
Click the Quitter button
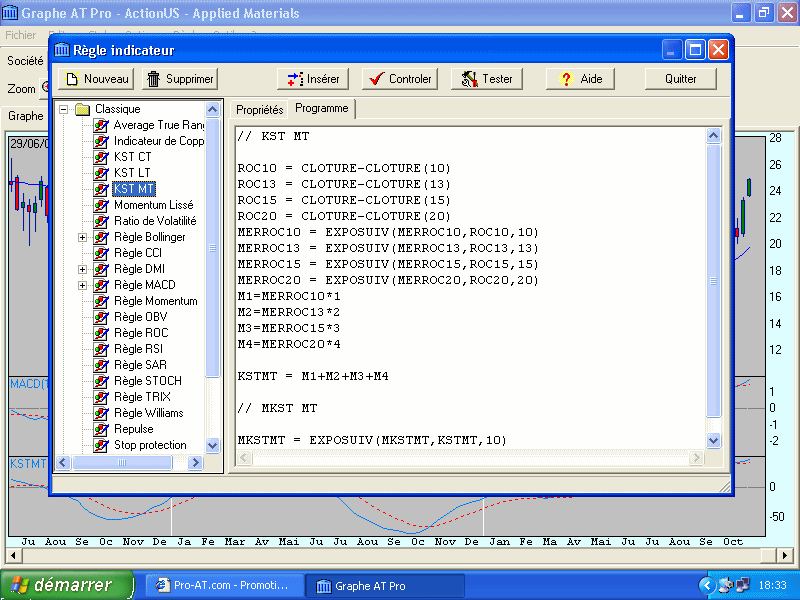point(681,79)
